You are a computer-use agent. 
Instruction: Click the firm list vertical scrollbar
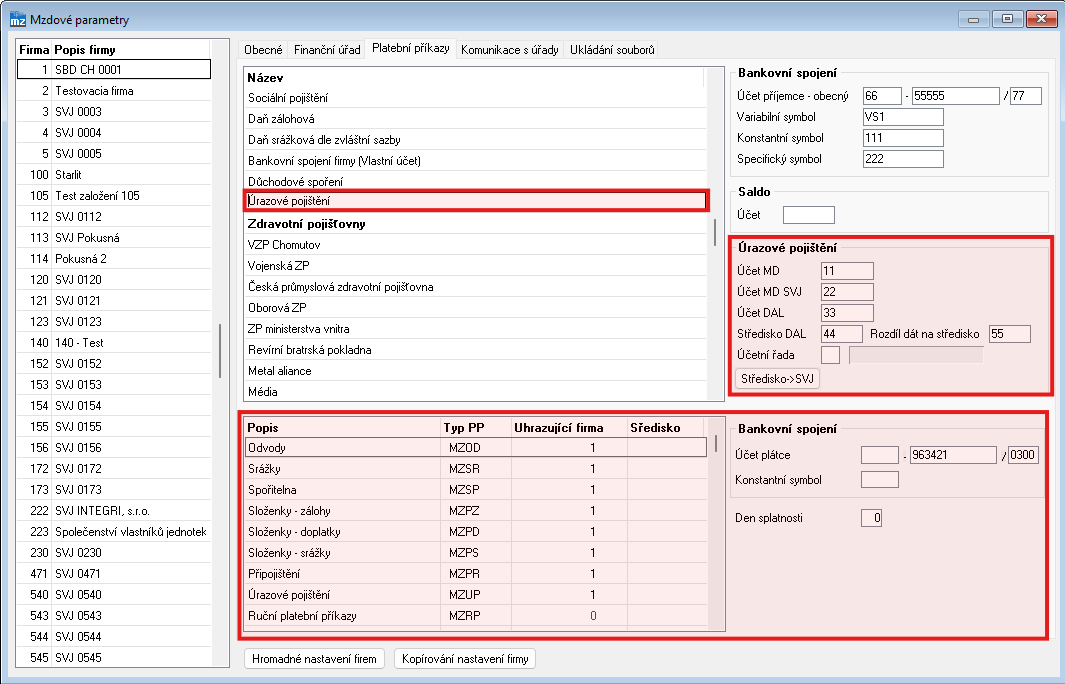[x=220, y=350]
